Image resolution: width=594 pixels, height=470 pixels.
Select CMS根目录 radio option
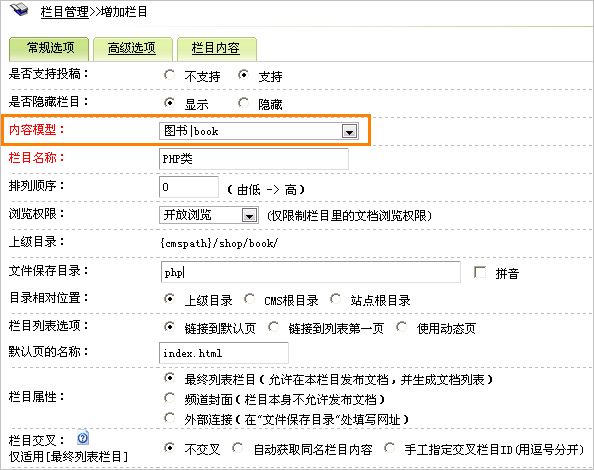249,299
